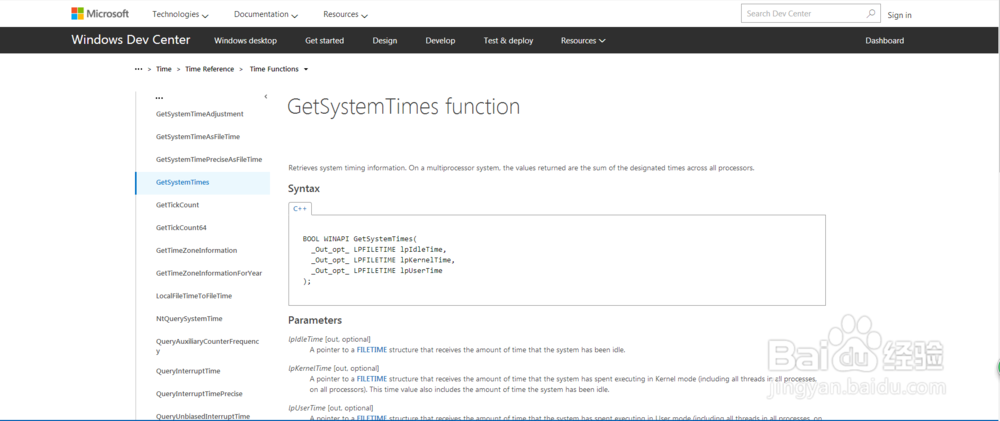Open the Design menu item

pyautogui.click(x=385, y=40)
